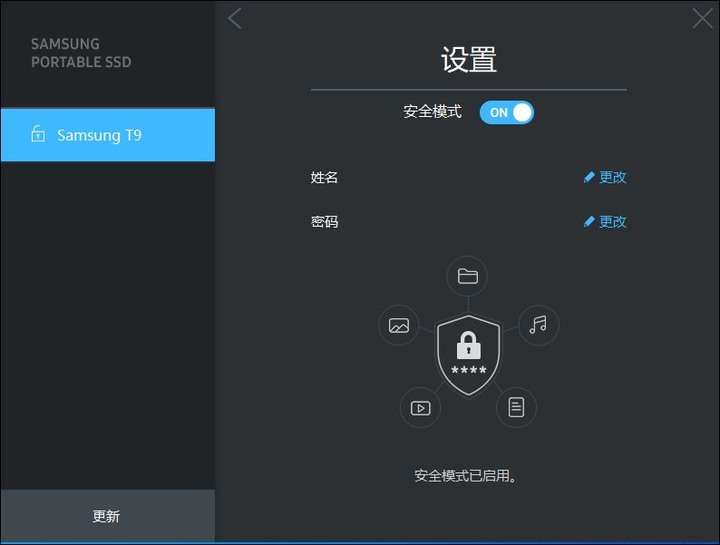
Task: Click the SAMSUNG PORTABLE SSD logo text
Action: coord(81,53)
